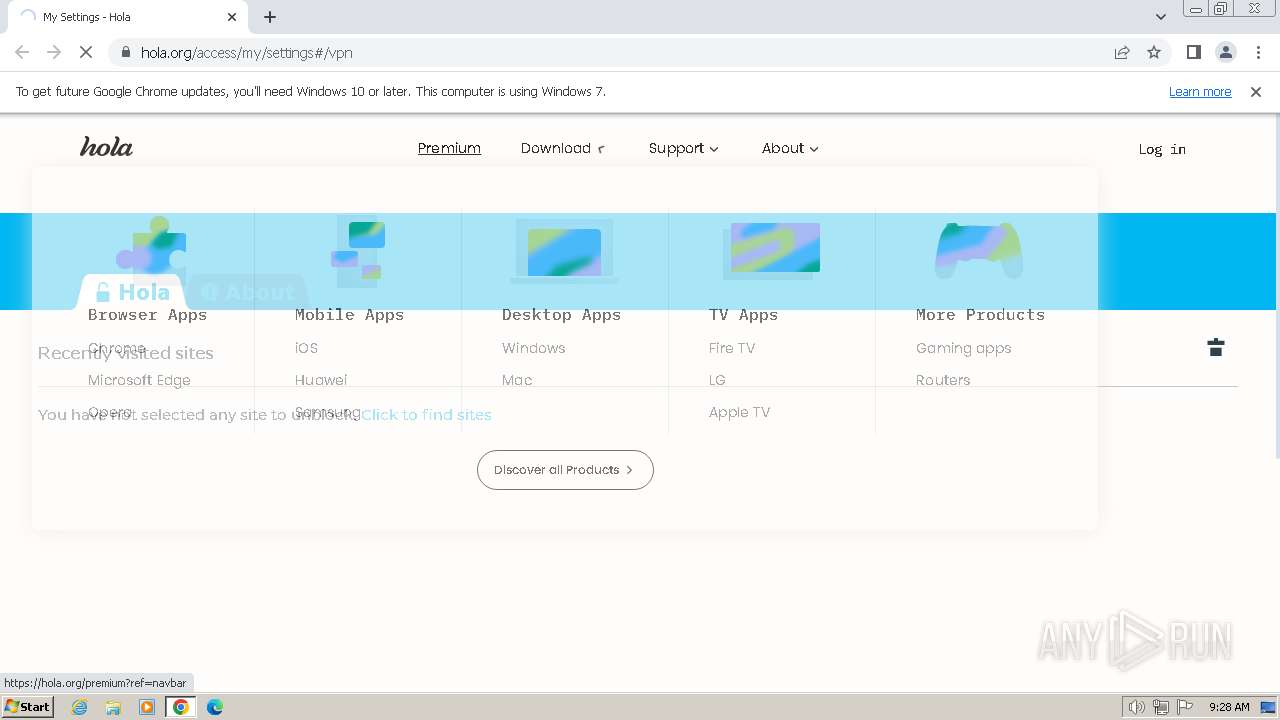Click the taskbar clock
This screenshot has width=1280, height=720.
point(1229,707)
